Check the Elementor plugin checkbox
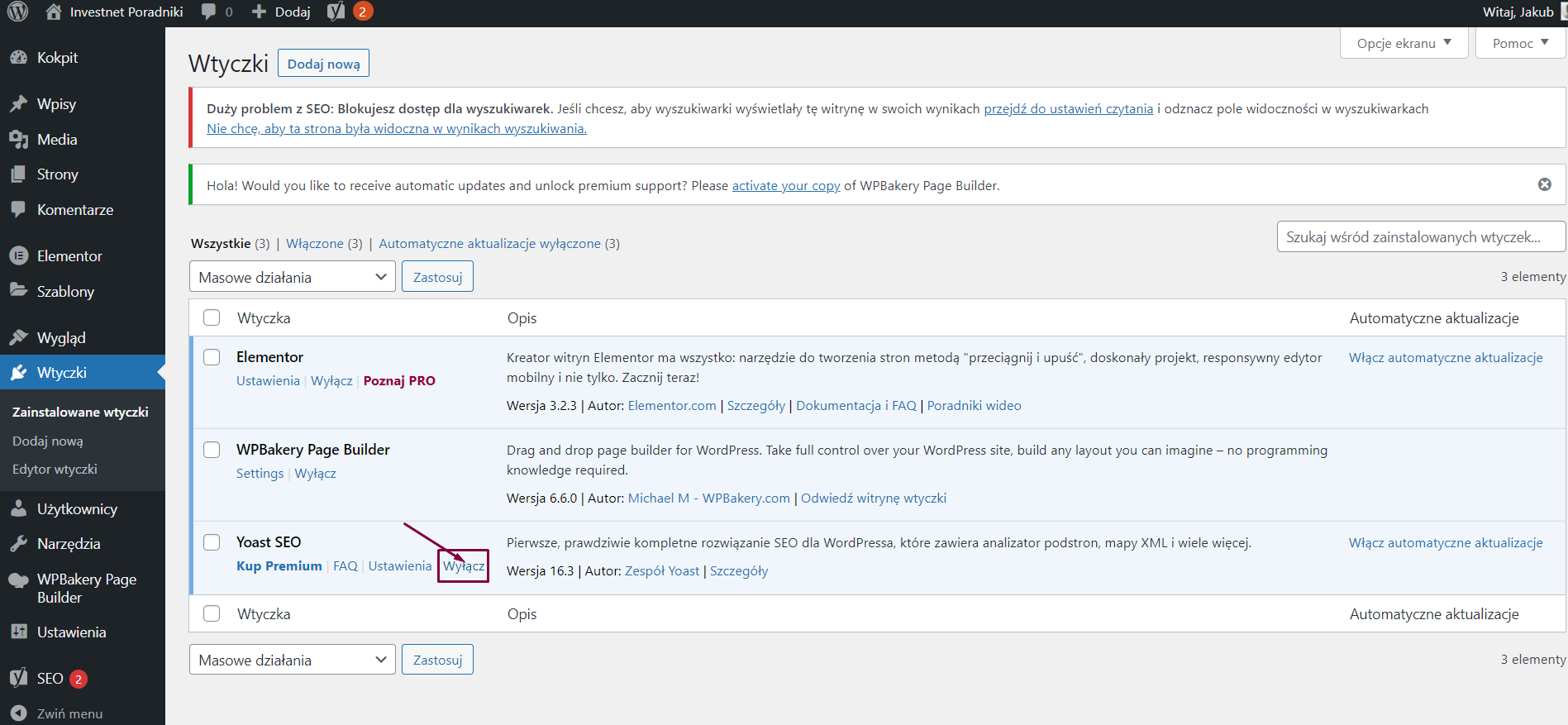 click(x=212, y=357)
